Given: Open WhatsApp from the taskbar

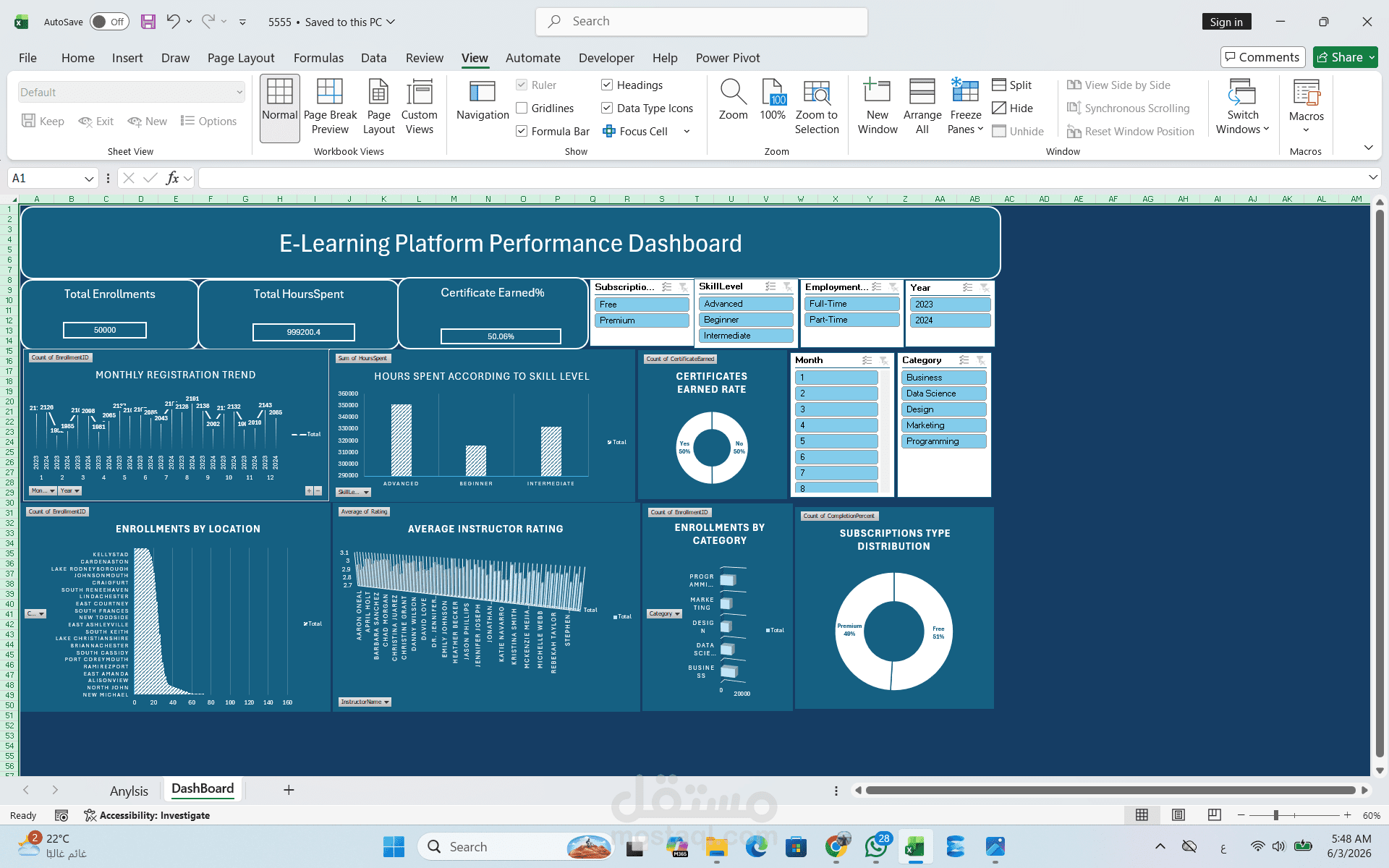Looking at the screenshot, I should click(x=876, y=847).
